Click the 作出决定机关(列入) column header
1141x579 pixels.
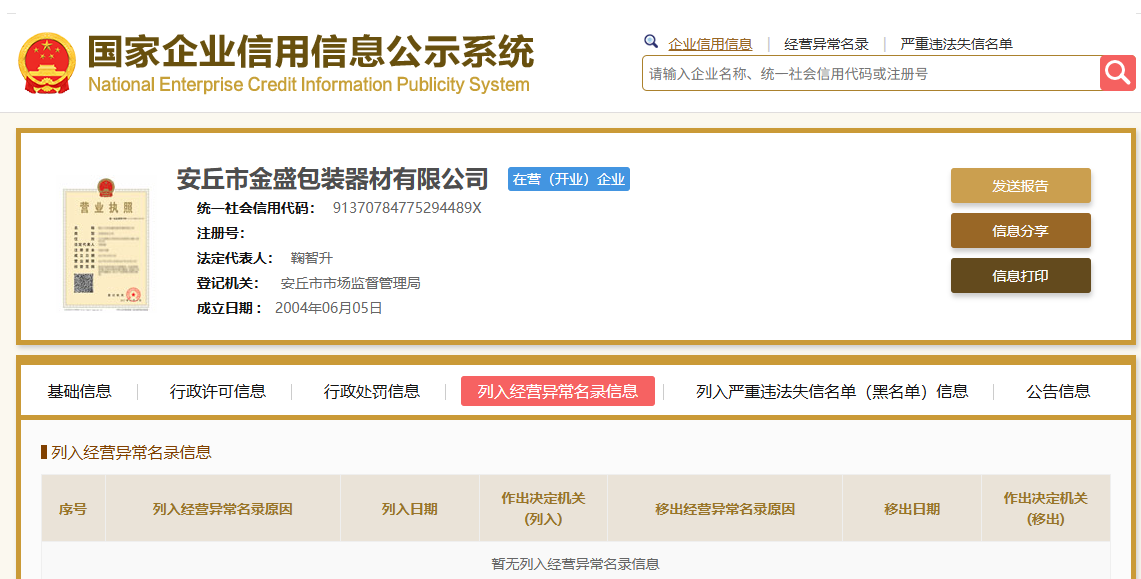pyautogui.click(x=544, y=508)
